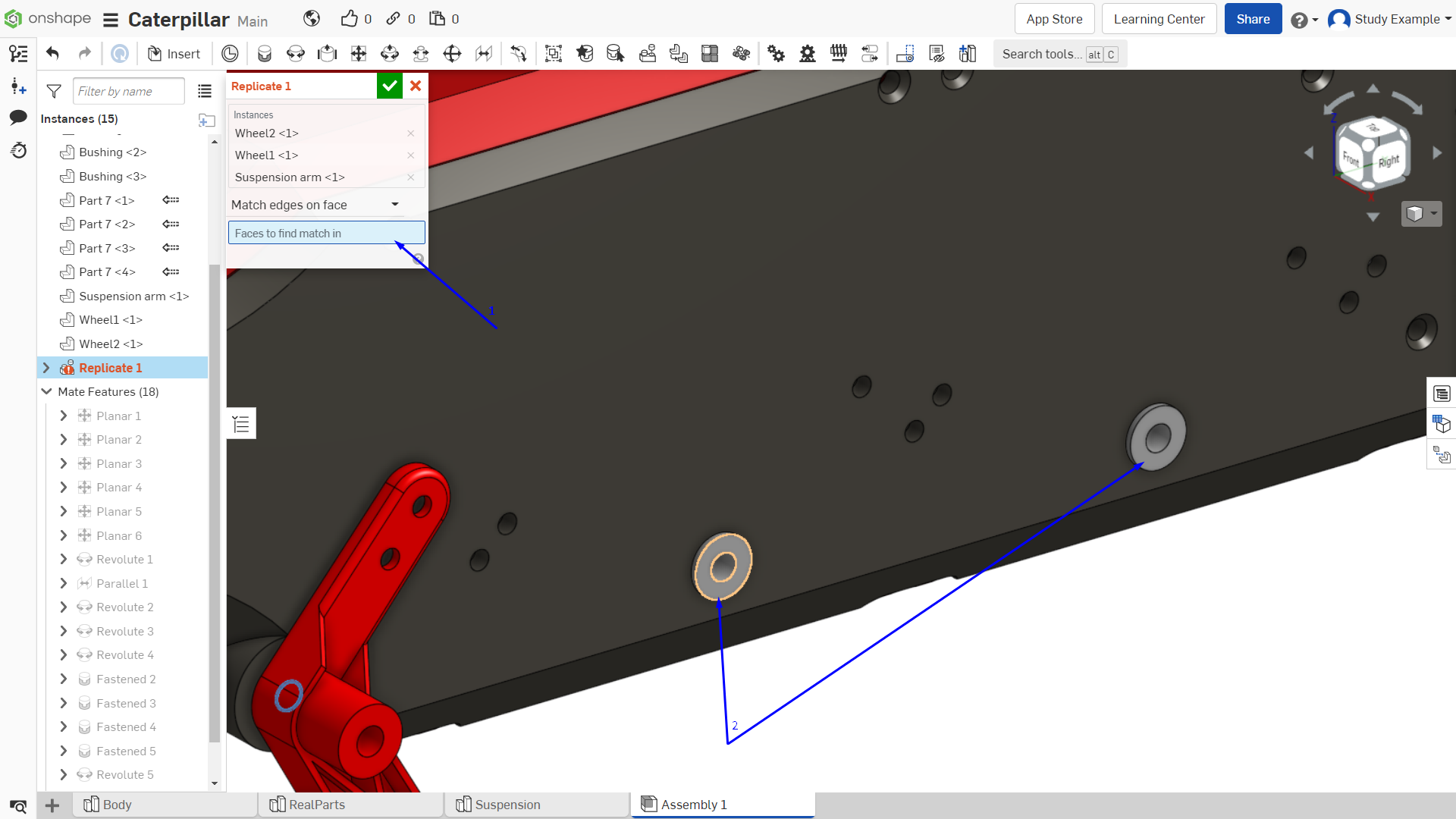
Task: Remove Wheel1 <1> from the instances list
Action: tap(411, 155)
